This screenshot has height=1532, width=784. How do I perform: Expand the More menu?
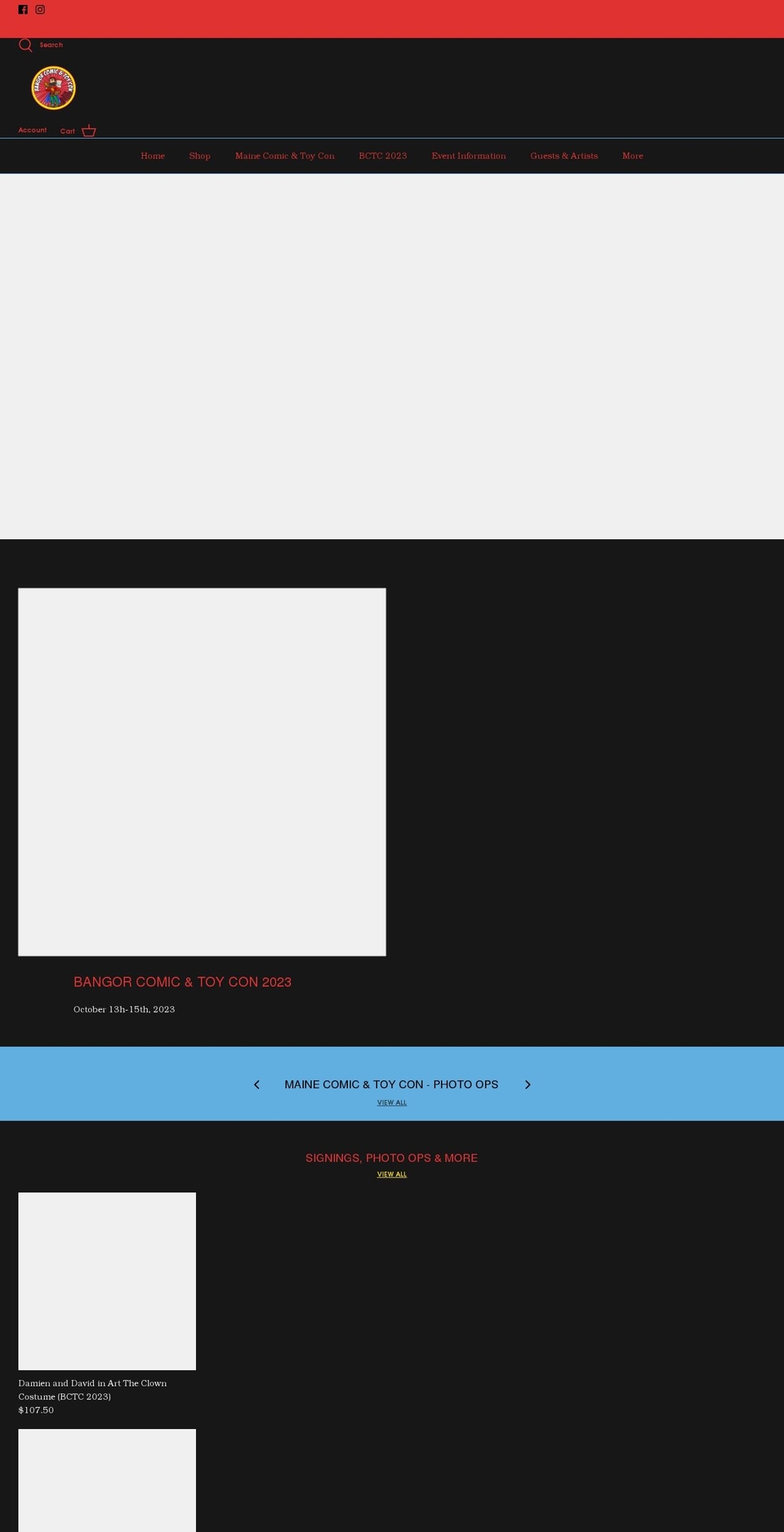(633, 156)
